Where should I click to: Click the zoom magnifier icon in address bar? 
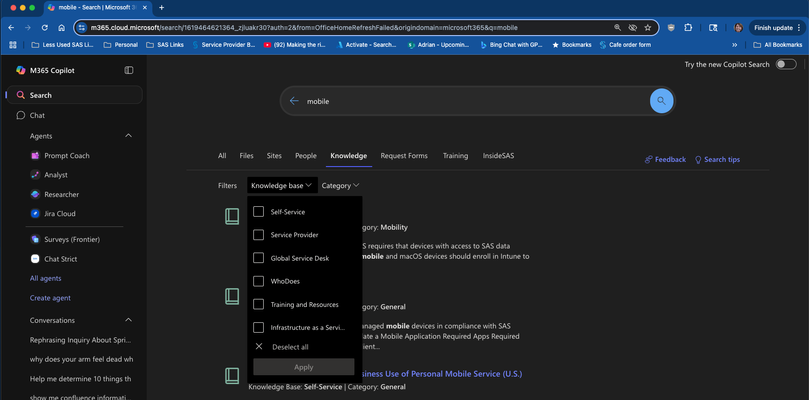[618, 28]
